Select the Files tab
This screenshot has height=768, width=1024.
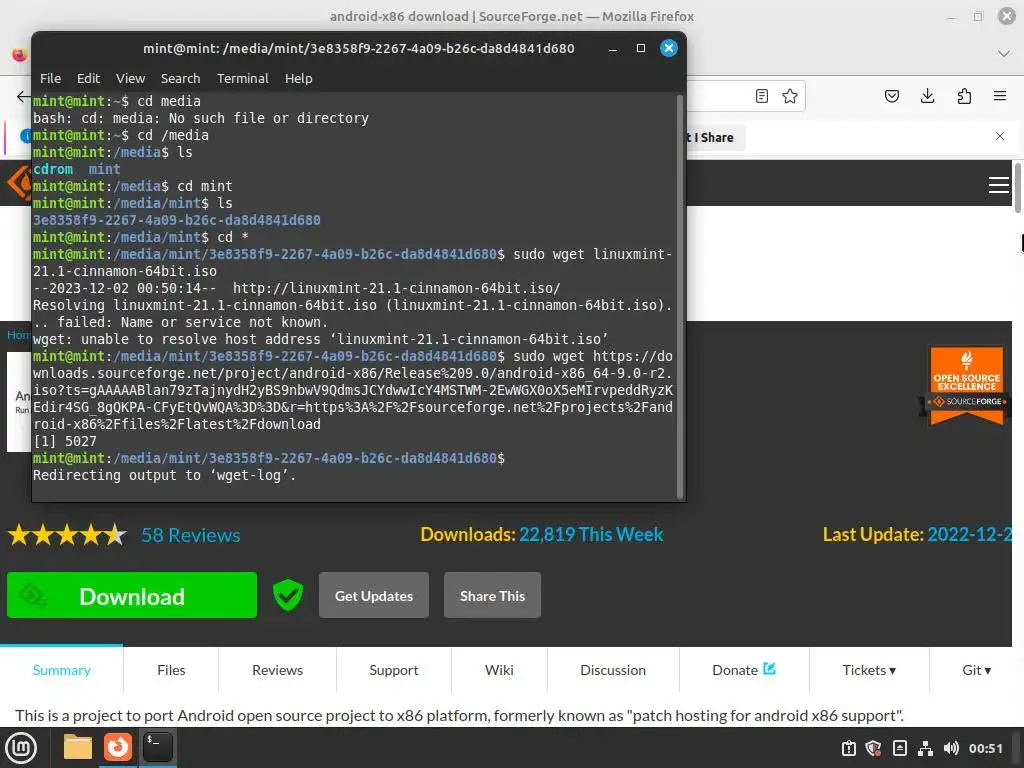click(171, 670)
